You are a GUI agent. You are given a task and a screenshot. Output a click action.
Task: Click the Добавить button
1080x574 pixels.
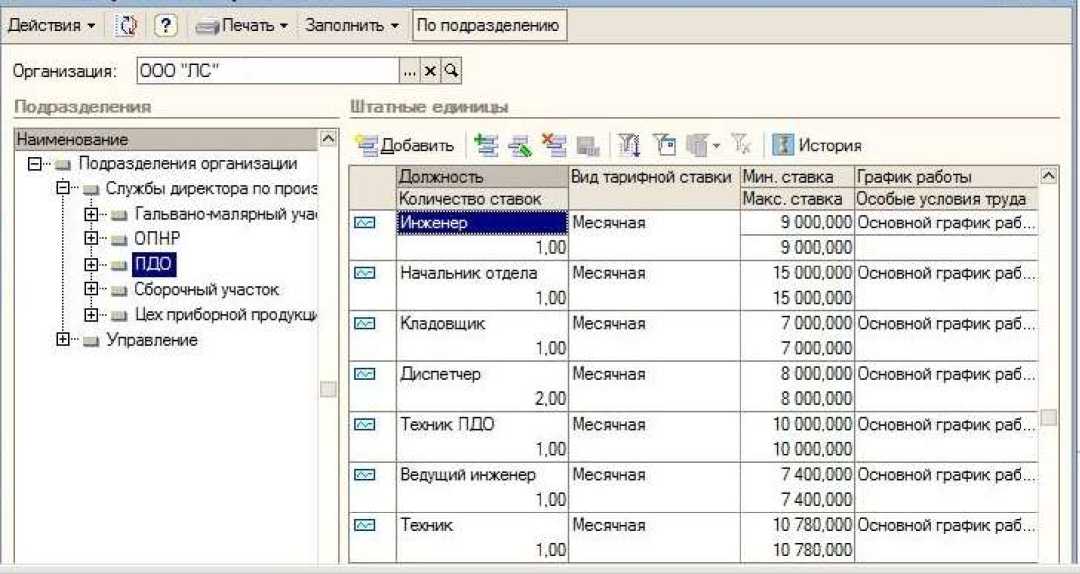tap(406, 146)
